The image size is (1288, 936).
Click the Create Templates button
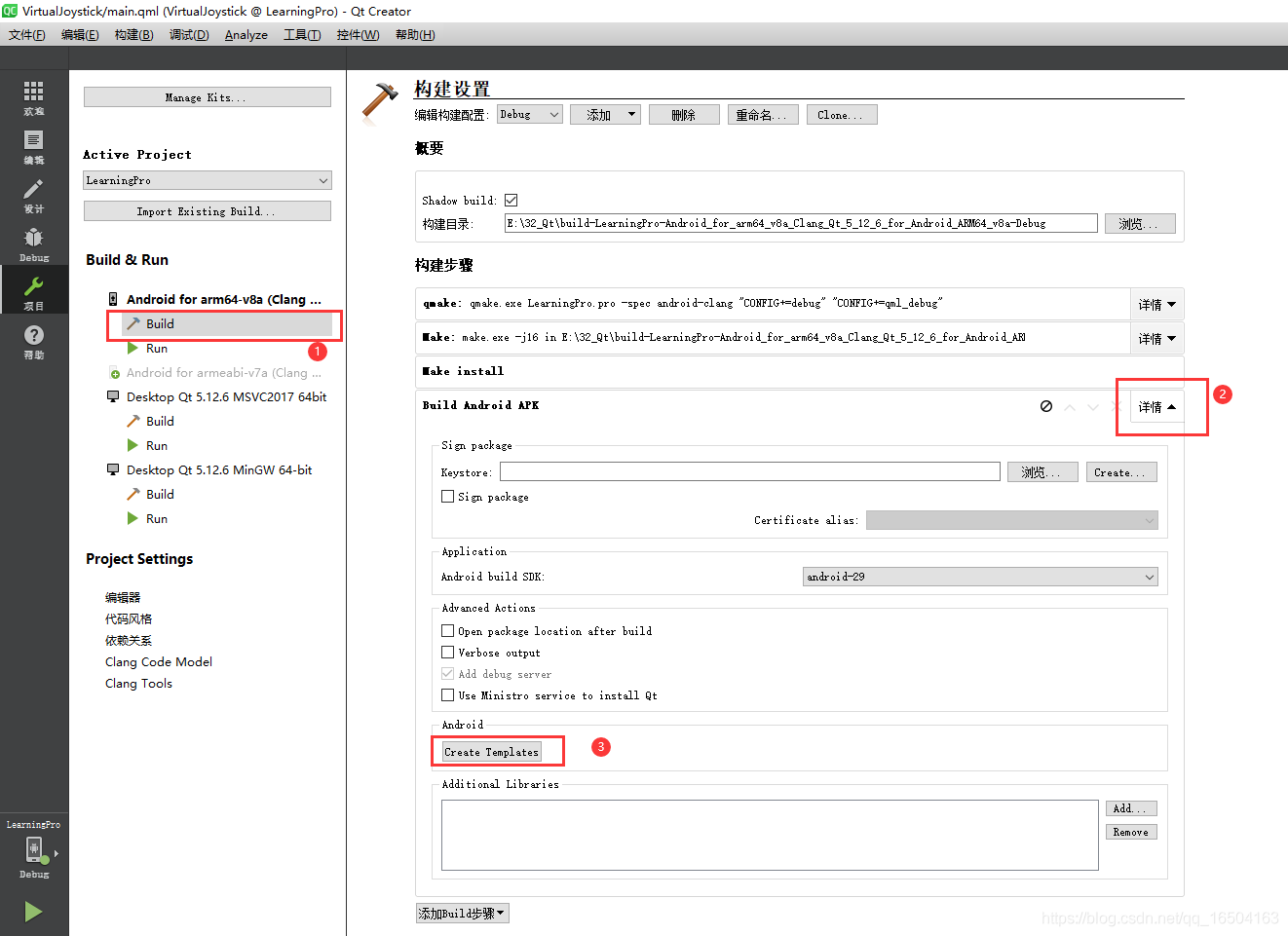pos(492,752)
